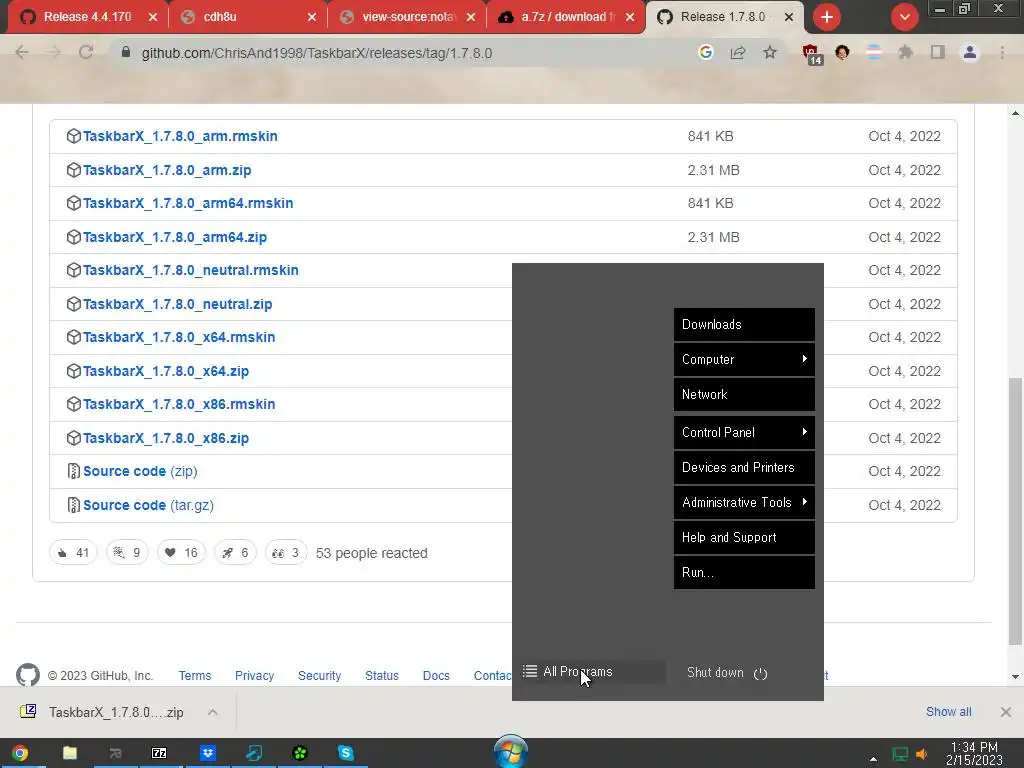Click the browser back arrow

point(22,52)
